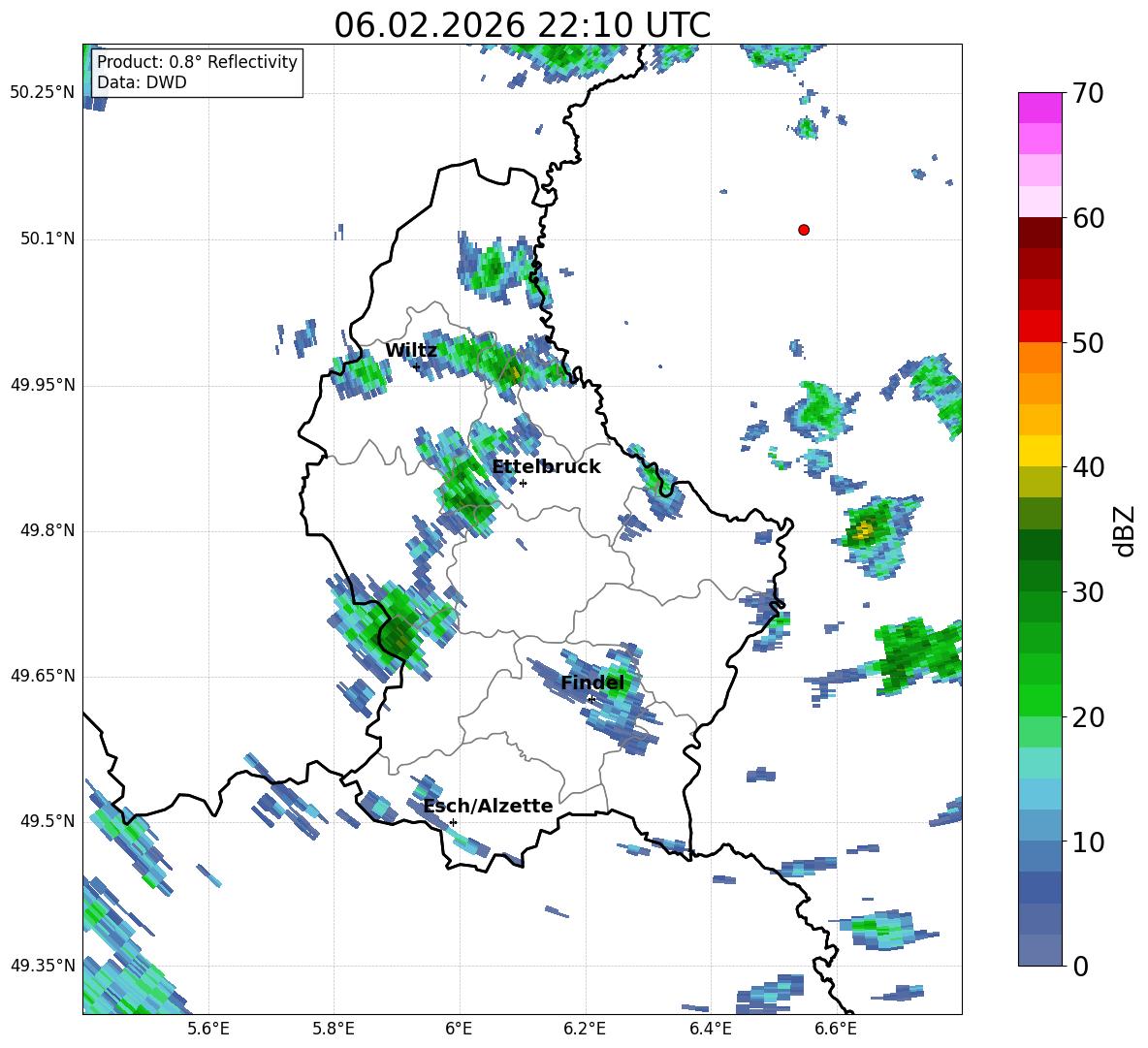Click the 6.6°E longitude label
The width and height of the screenshot is (1148, 1048).
pos(836,1030)
